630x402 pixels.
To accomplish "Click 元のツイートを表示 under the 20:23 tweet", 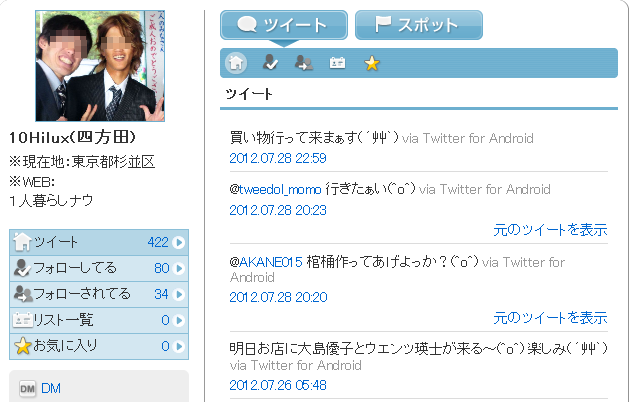I will [550, 230].
